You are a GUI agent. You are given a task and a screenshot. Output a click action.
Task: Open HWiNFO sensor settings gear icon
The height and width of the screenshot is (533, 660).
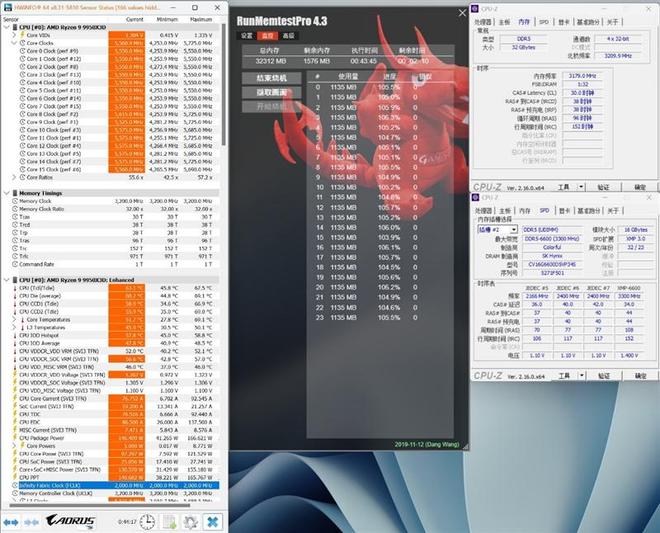(x=190, y=522)
